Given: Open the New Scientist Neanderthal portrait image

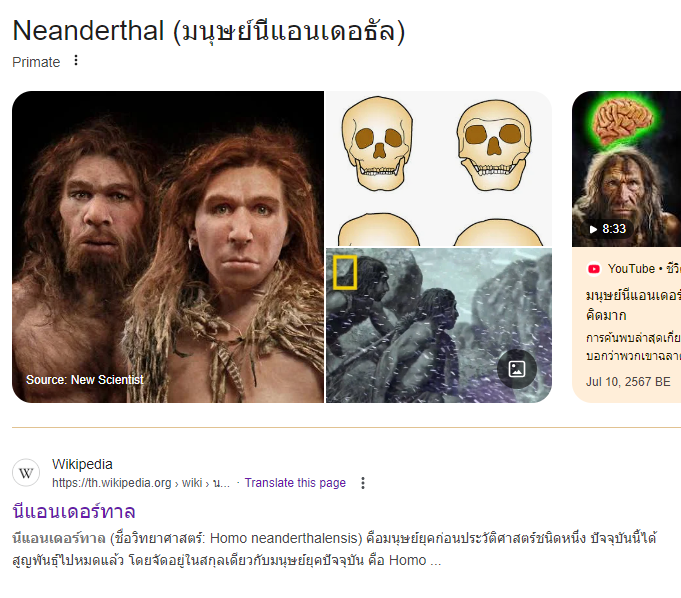Looking at the screenshot, I should click(168, 247).
